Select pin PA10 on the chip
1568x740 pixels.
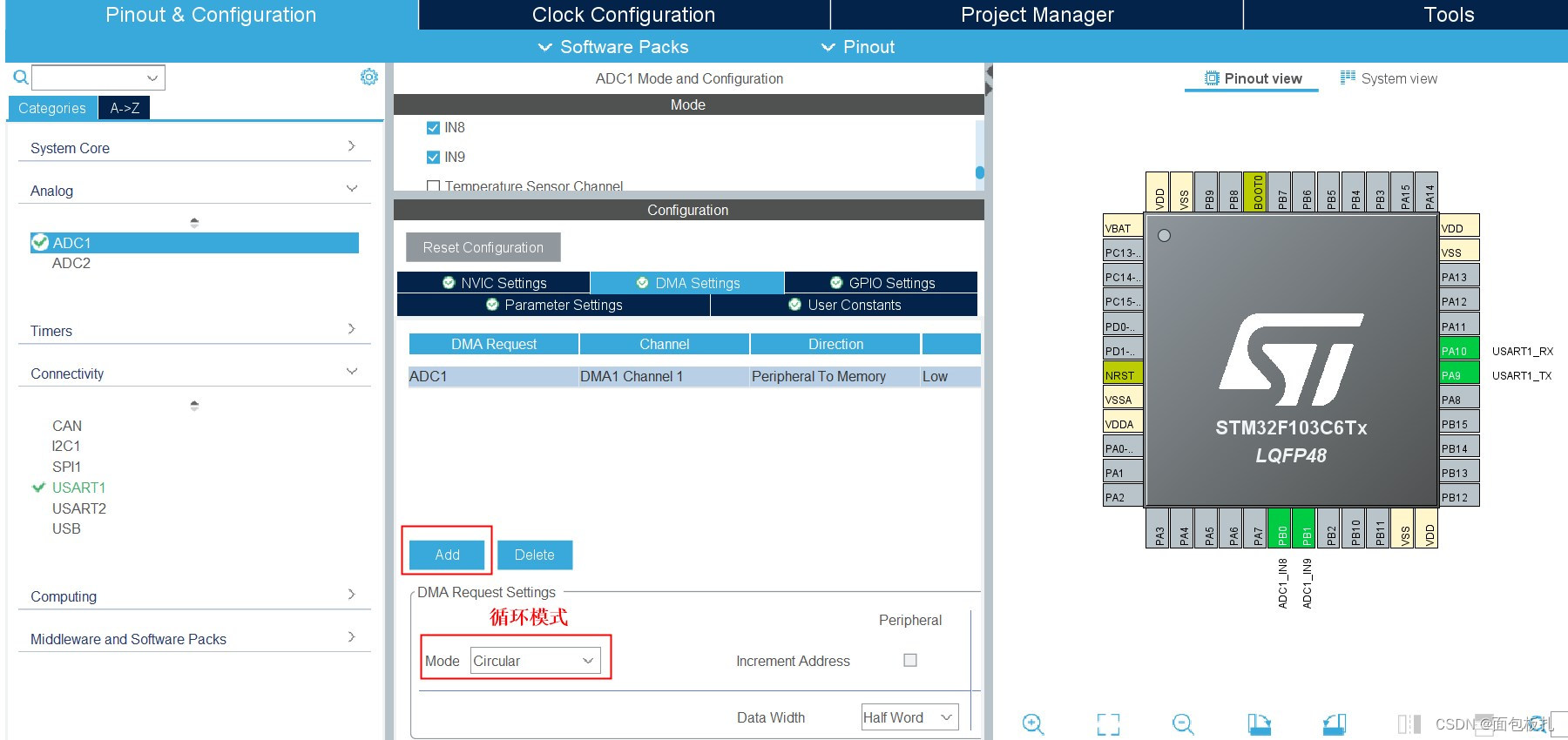(1459, 351)
